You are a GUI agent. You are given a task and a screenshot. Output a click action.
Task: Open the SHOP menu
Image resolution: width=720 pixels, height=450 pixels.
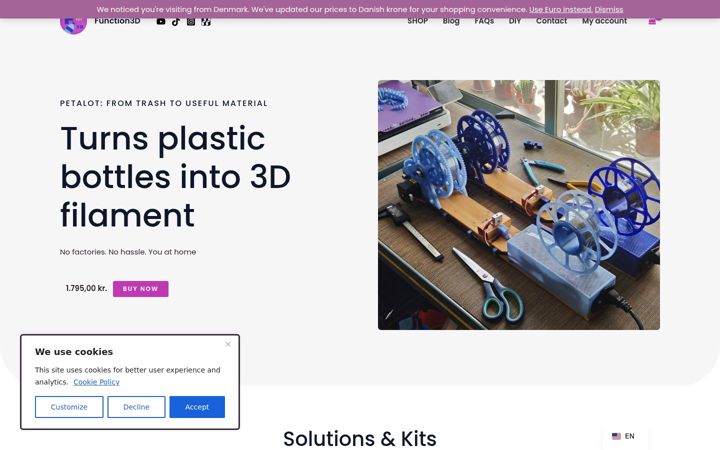417,21
